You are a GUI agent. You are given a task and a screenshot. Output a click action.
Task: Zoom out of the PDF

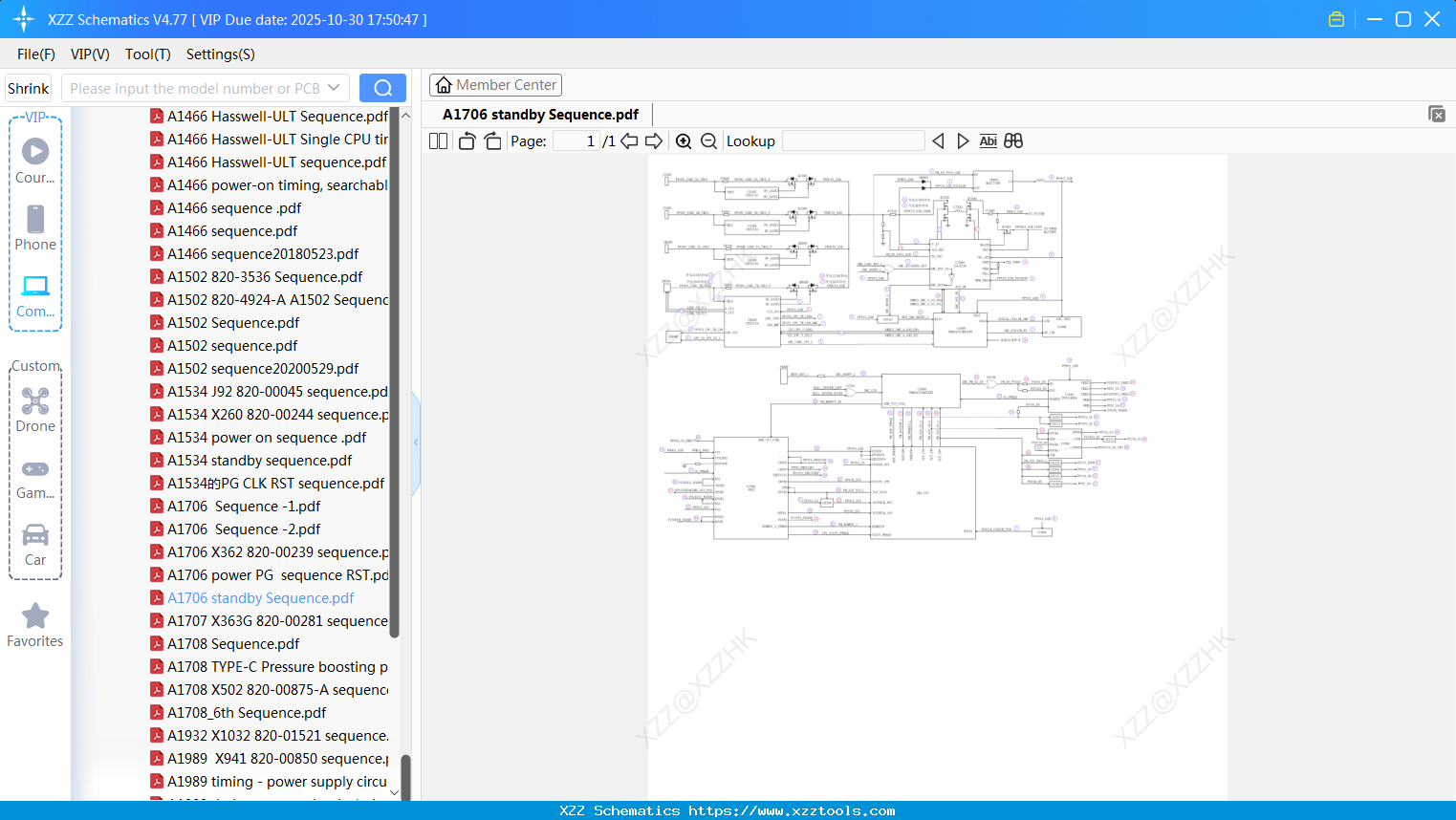point(708,141)
